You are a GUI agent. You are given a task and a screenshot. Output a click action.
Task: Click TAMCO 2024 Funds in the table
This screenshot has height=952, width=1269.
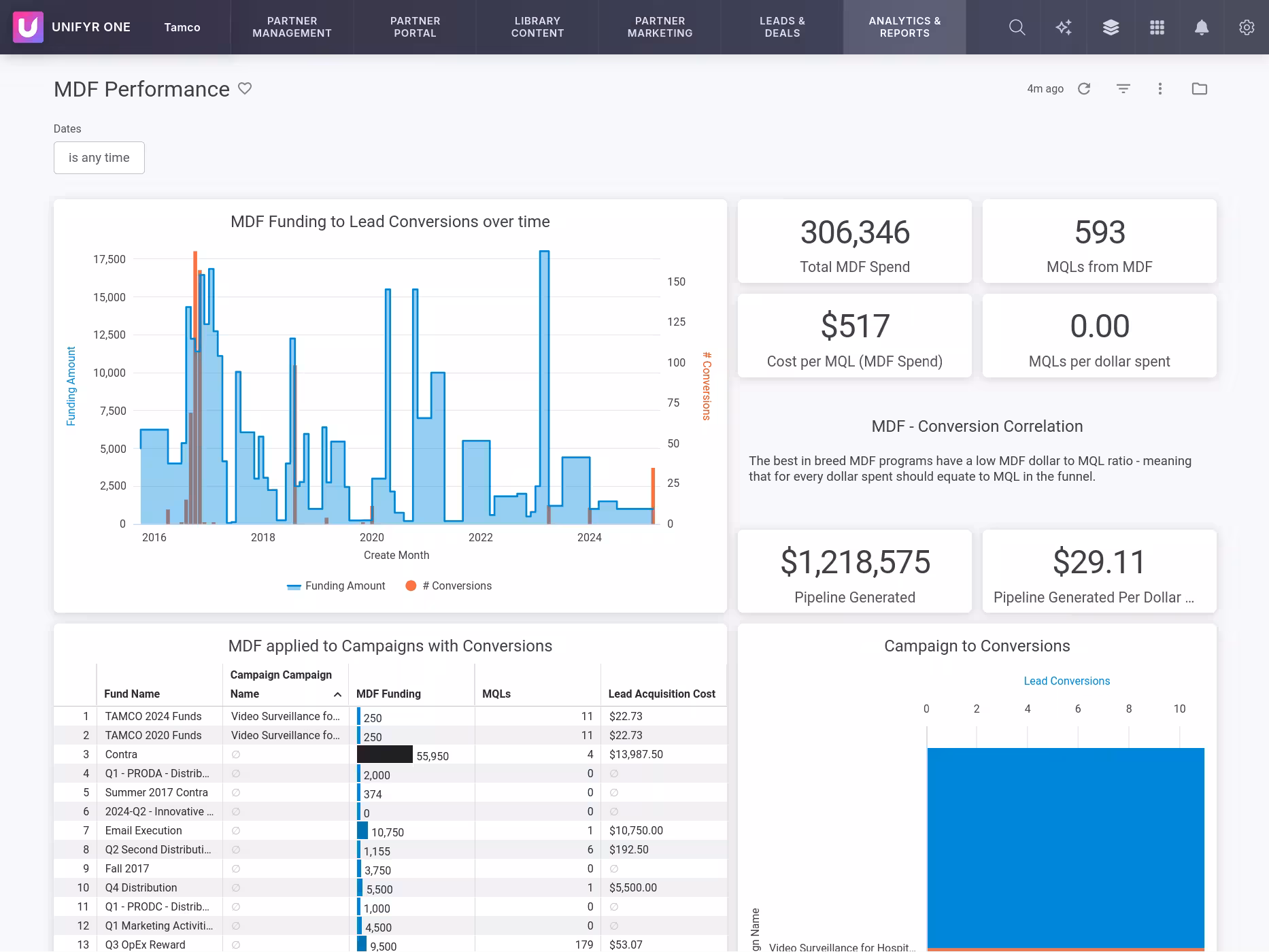(x=152, y=716)
